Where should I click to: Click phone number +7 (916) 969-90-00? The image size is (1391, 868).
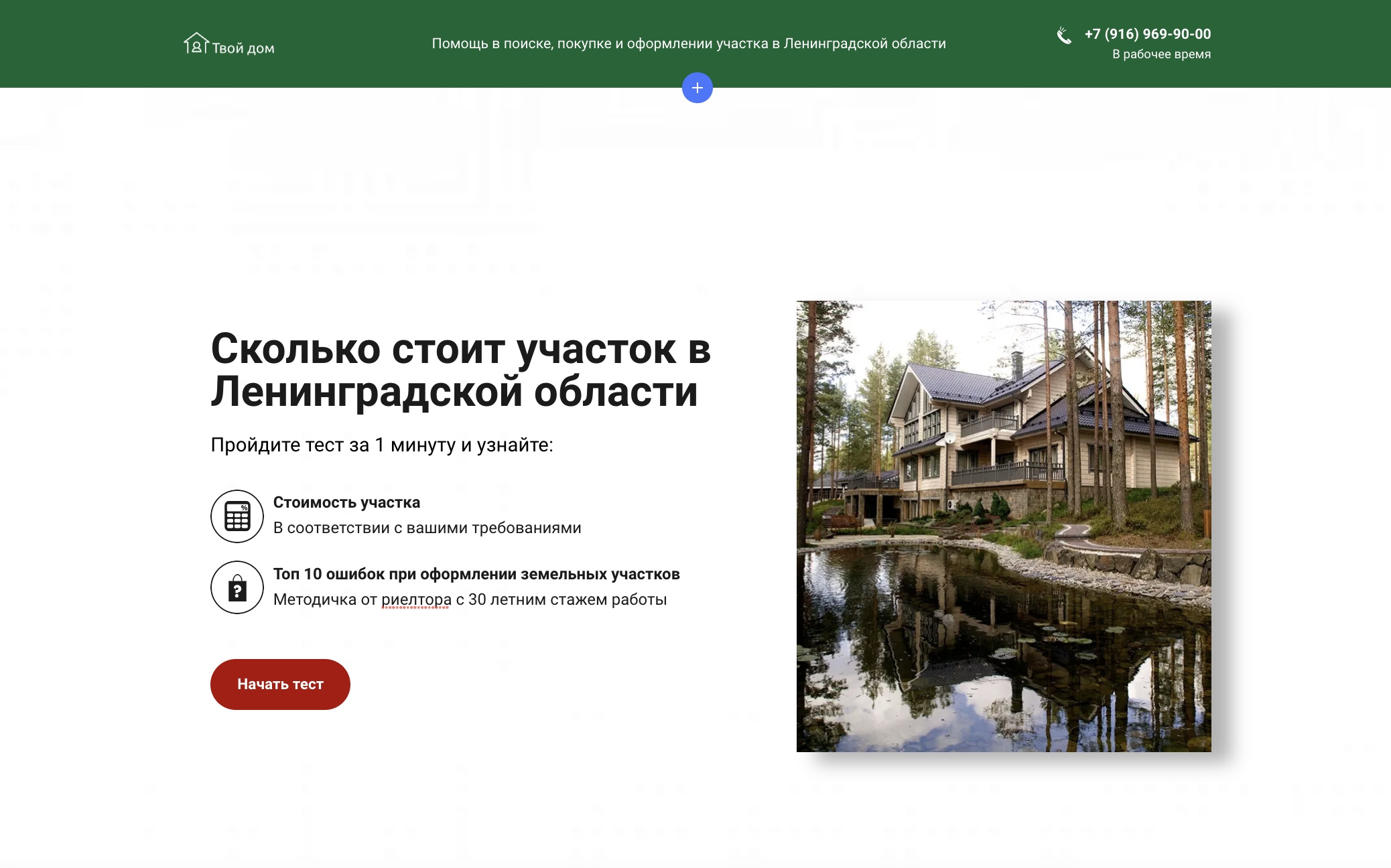point(1147,34)
